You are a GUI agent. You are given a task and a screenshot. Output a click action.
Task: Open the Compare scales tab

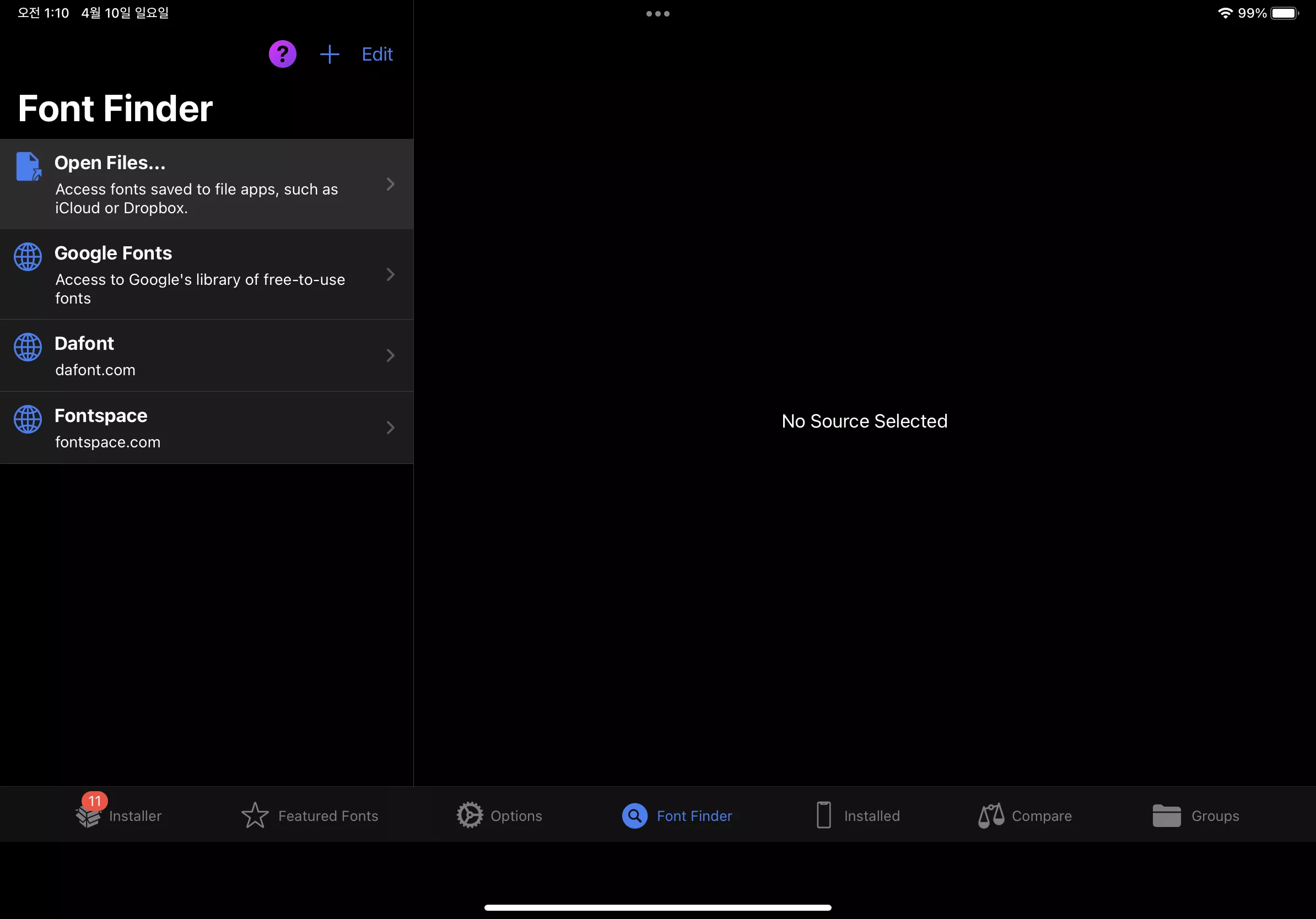1025,815
